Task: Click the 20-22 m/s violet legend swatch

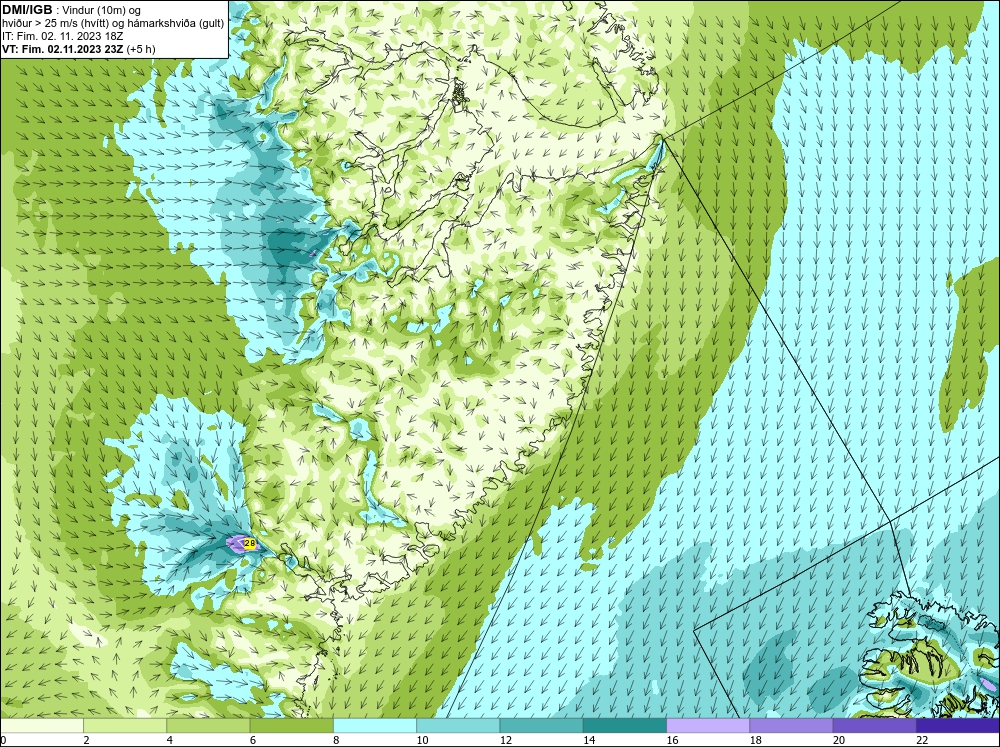Action: (x=874, y=725)
